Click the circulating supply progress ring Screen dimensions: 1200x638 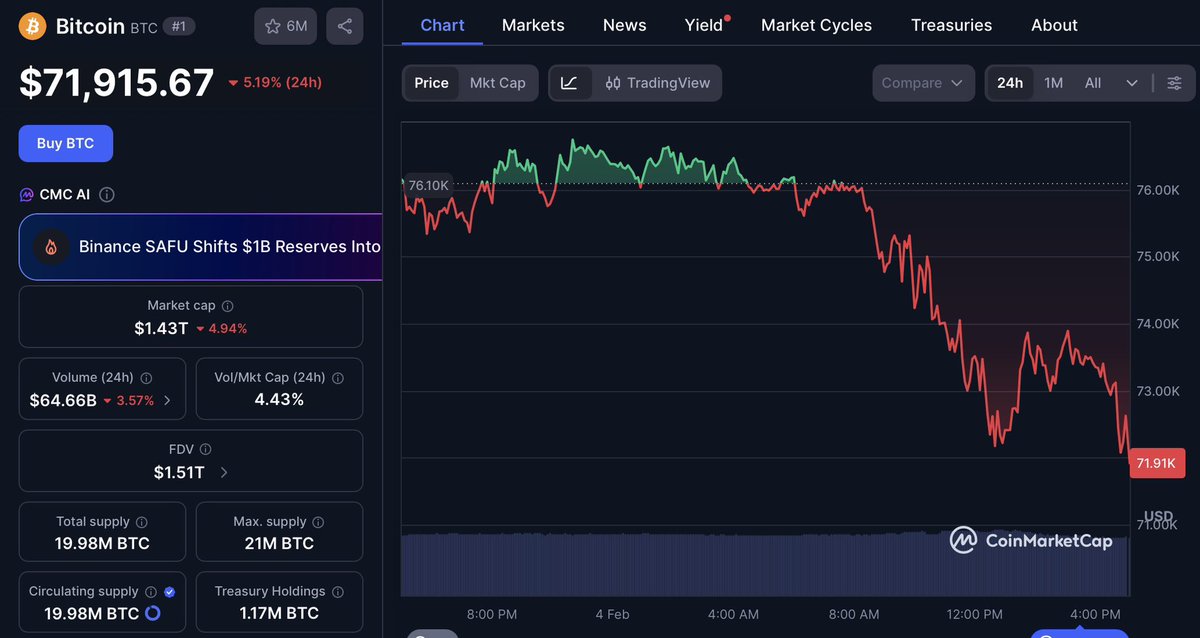153,613
